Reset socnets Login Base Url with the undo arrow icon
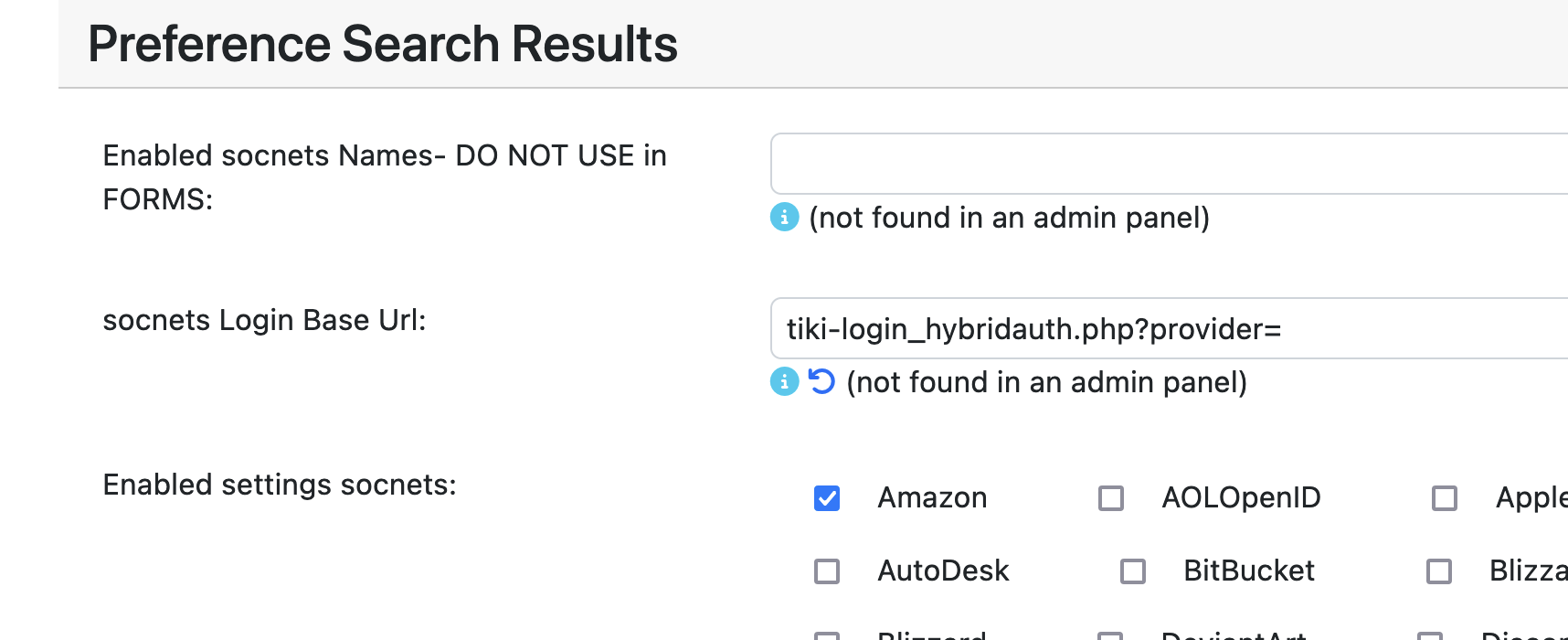The width and height of the screenshot is (1568, 640). tap(821, 381)
